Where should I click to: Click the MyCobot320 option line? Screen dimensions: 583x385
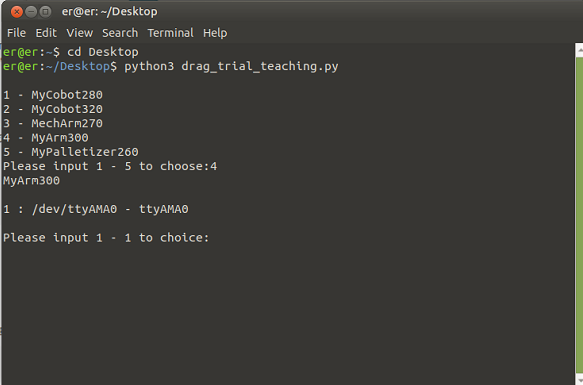click(53, 109)
